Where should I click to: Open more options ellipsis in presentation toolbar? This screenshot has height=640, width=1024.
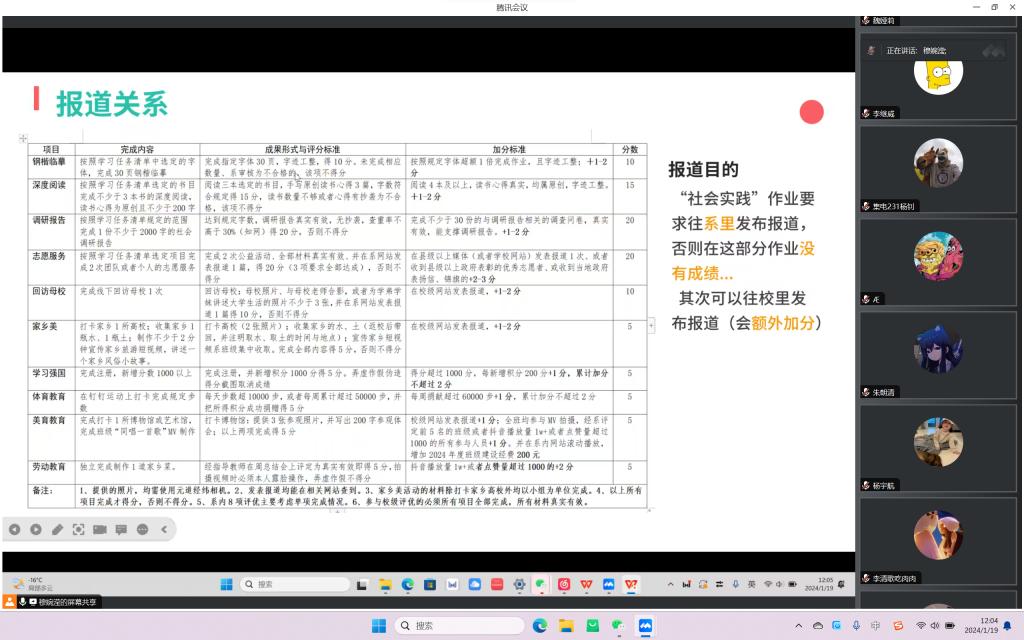(x=141, y=529)
